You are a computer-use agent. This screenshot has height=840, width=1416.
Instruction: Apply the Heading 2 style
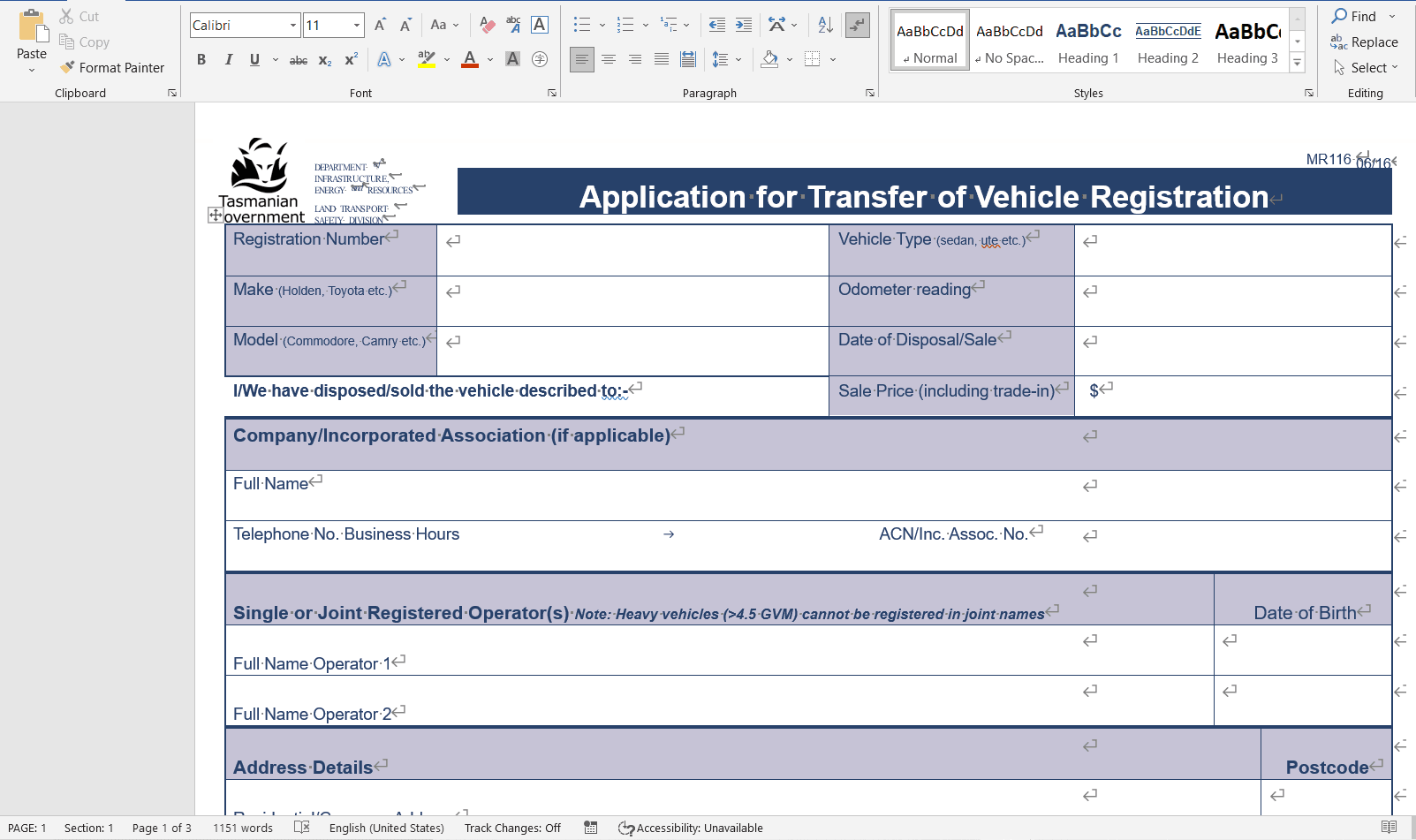tap(1168, 41)
